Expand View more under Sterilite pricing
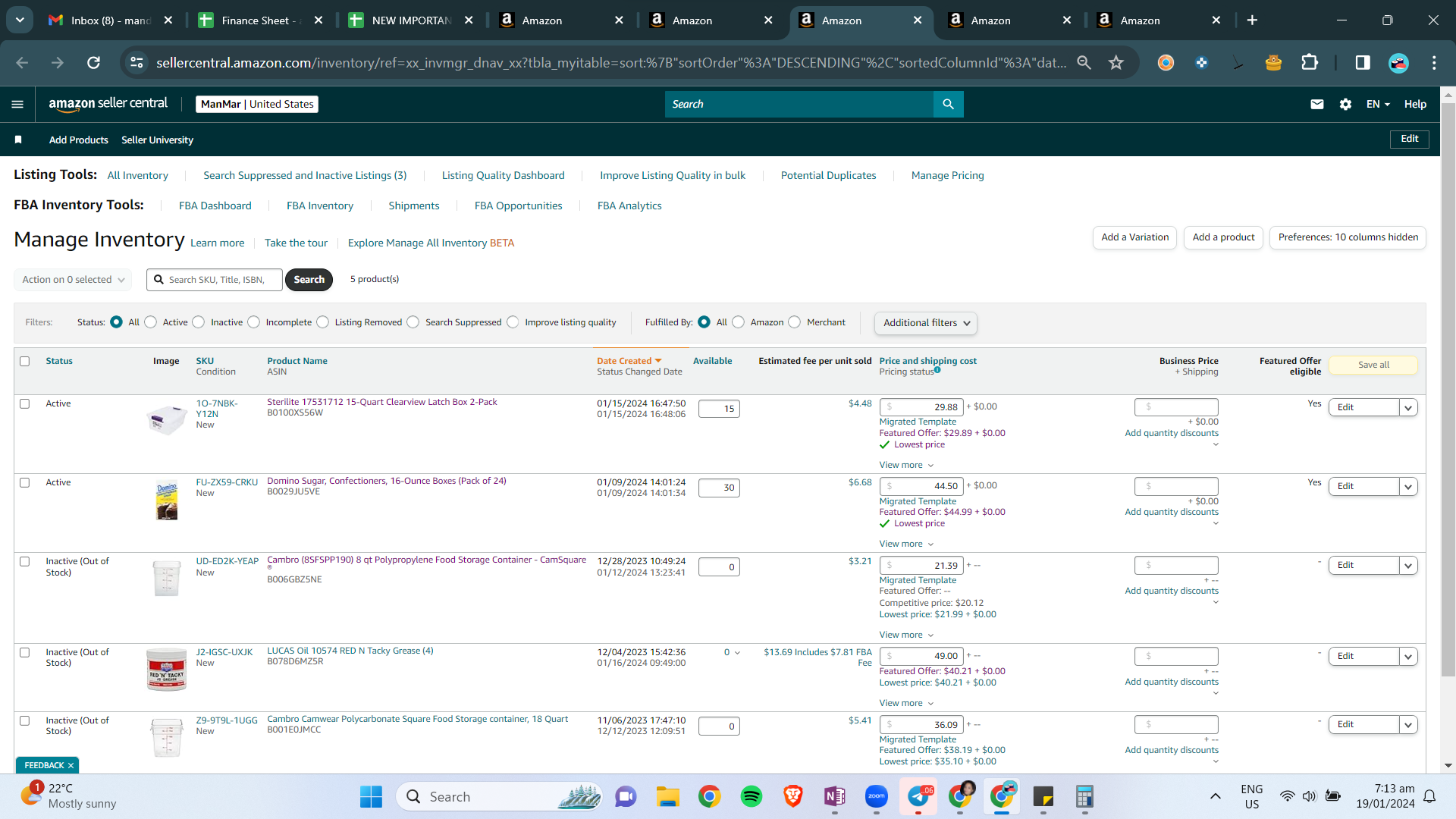The height and width of the screenshot is (819, 1456). click(906, 465)
